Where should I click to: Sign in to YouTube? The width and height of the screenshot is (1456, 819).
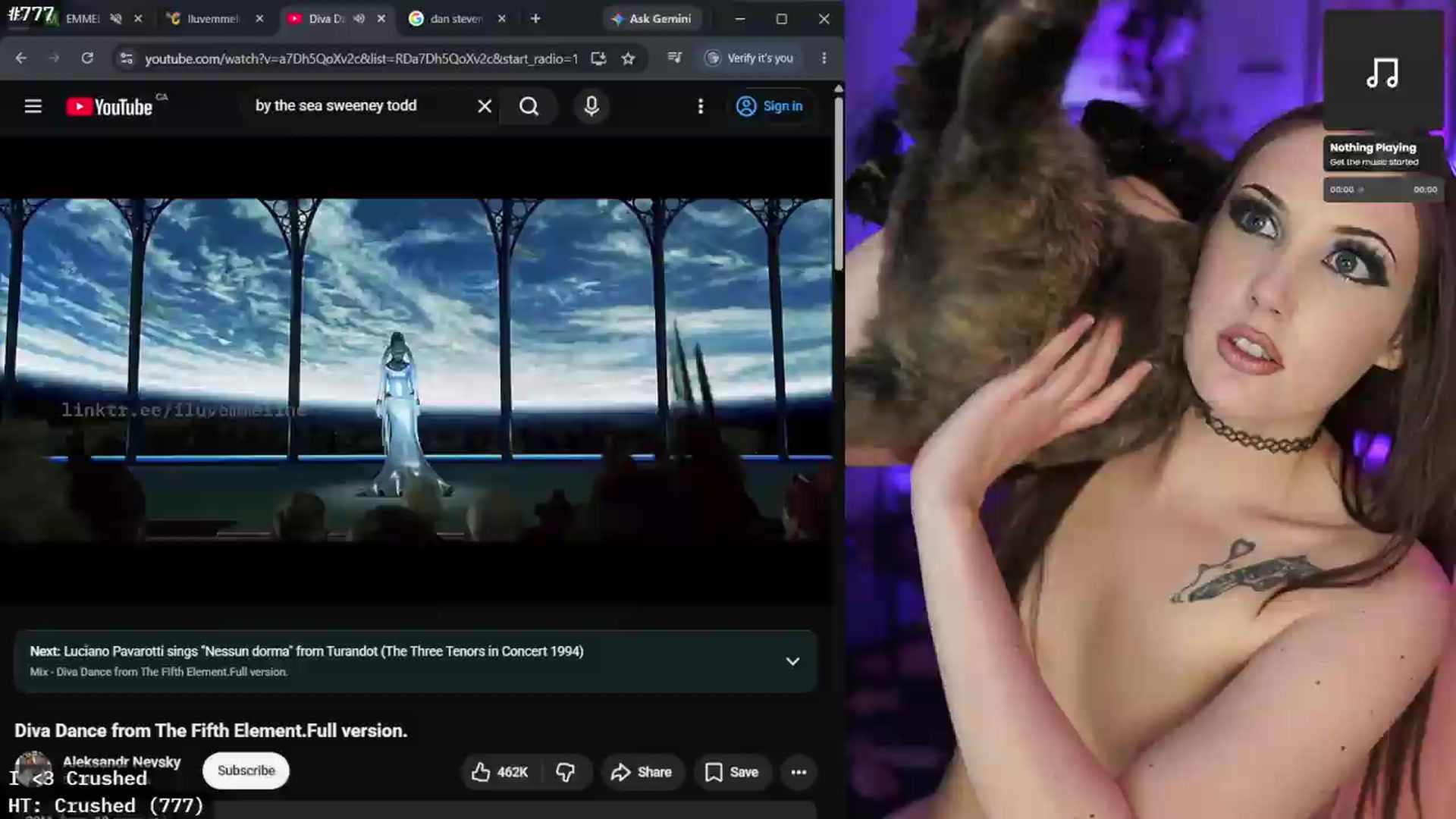(x=770, y=106)
